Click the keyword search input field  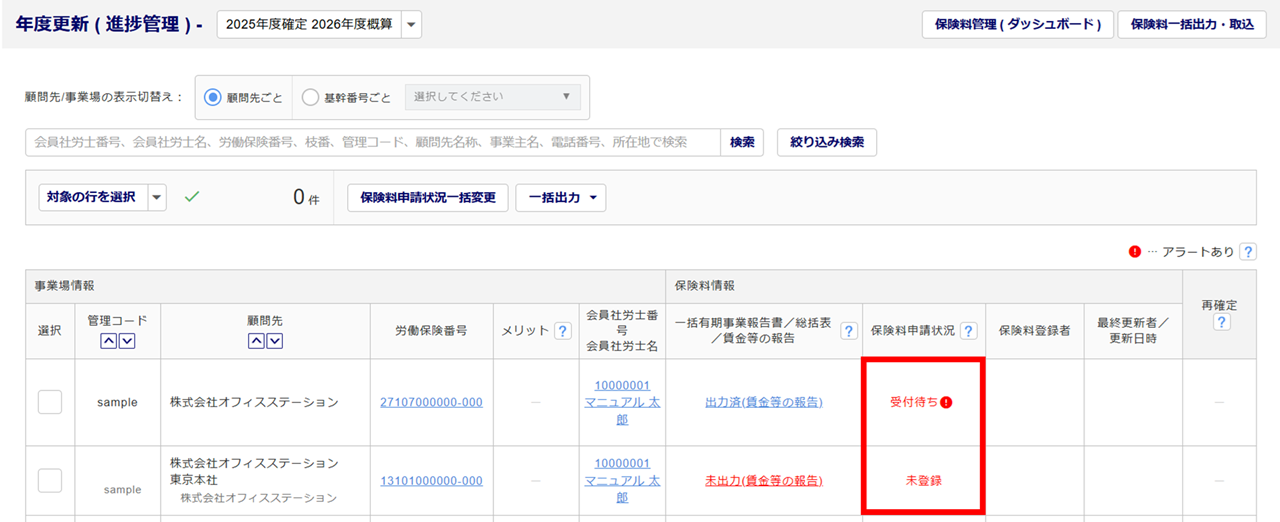[372, 142]
